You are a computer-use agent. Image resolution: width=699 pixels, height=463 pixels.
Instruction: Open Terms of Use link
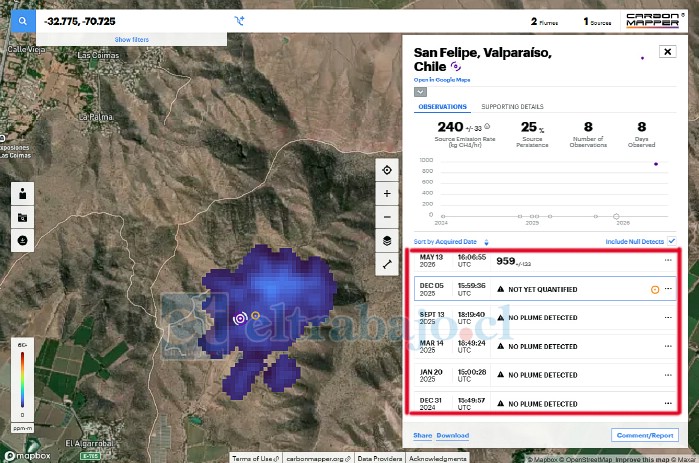pyautogui.click(x=255, y=459)
